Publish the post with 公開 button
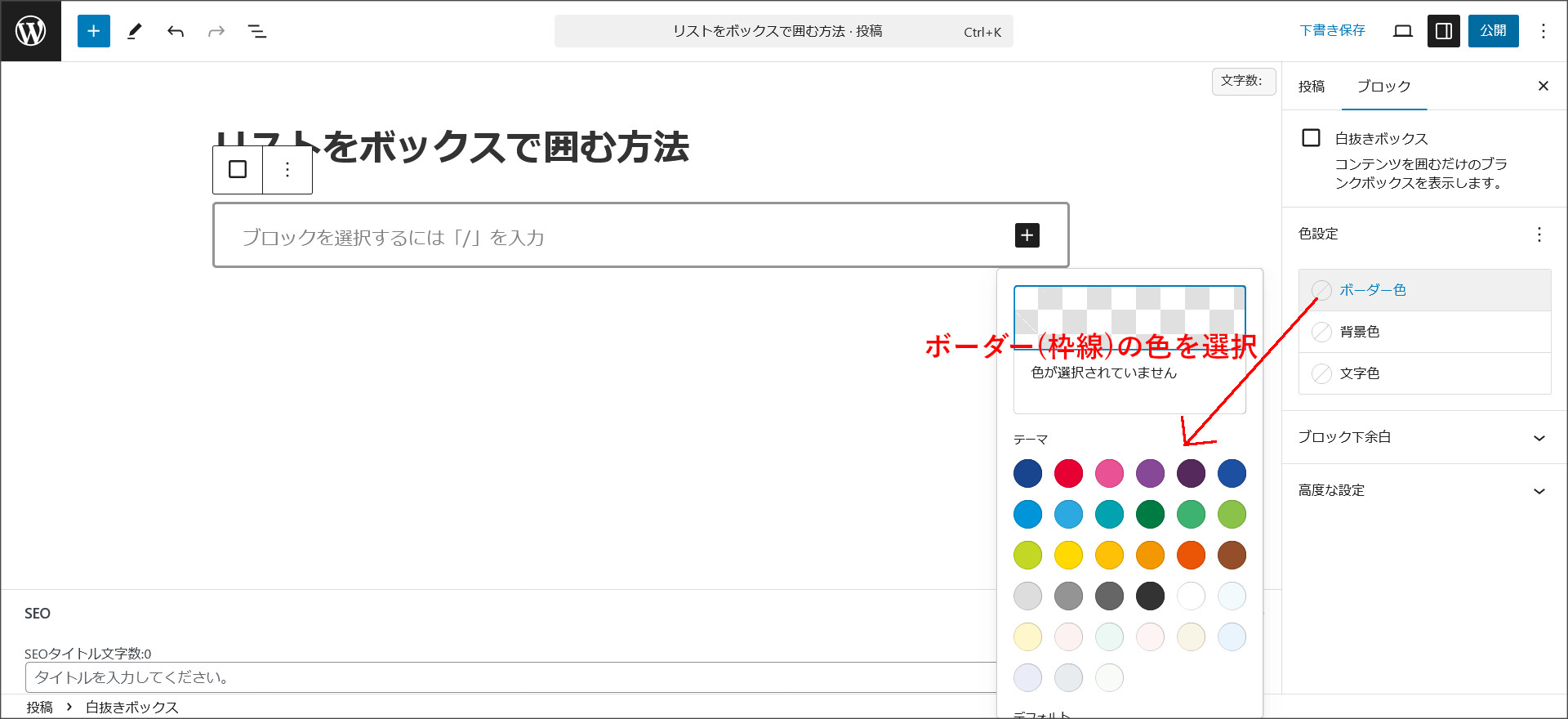This screenshot has width=1568, height=719. coord(1494,31)
